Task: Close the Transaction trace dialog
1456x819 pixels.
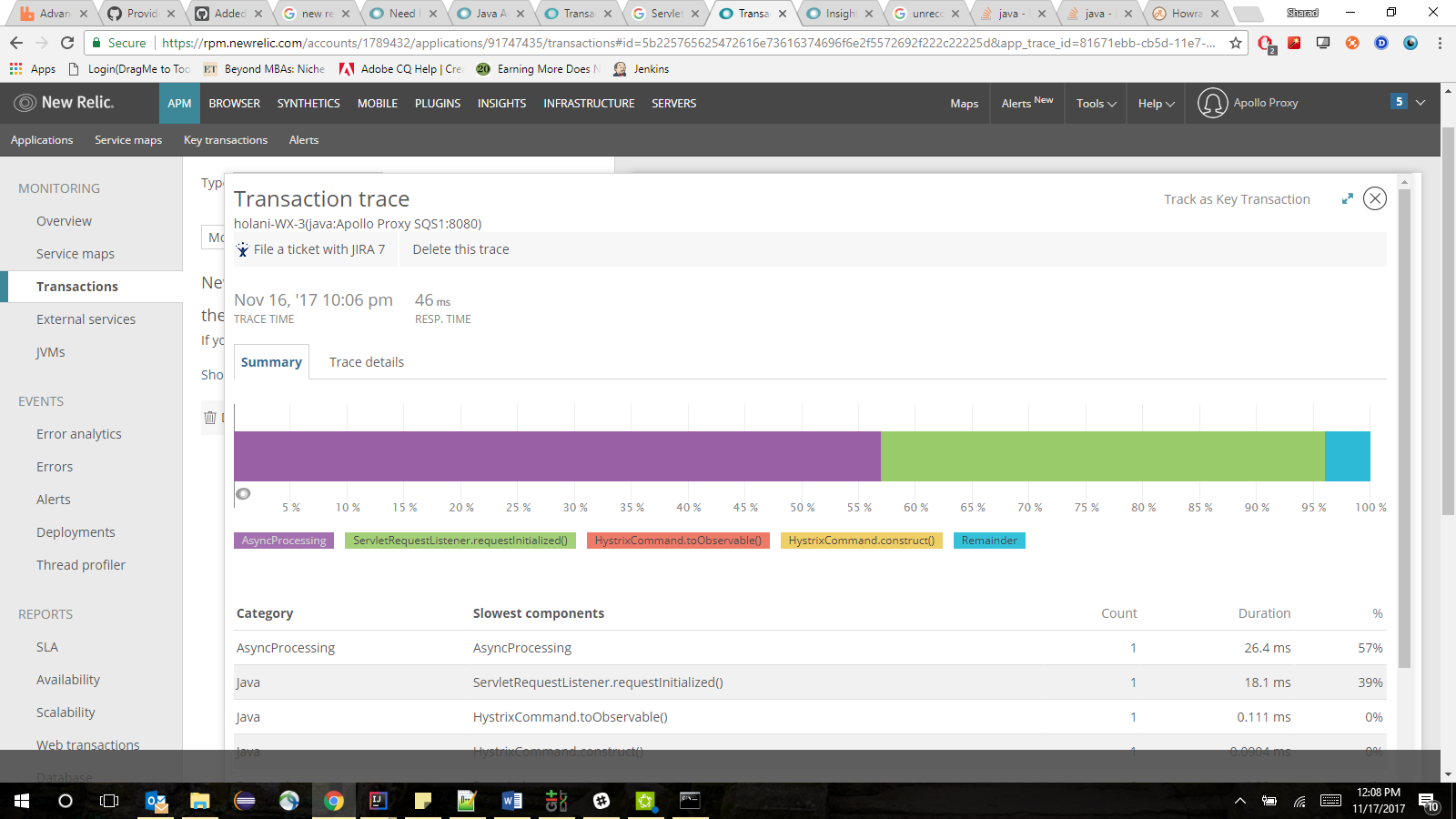Action: coord(1375,198)
